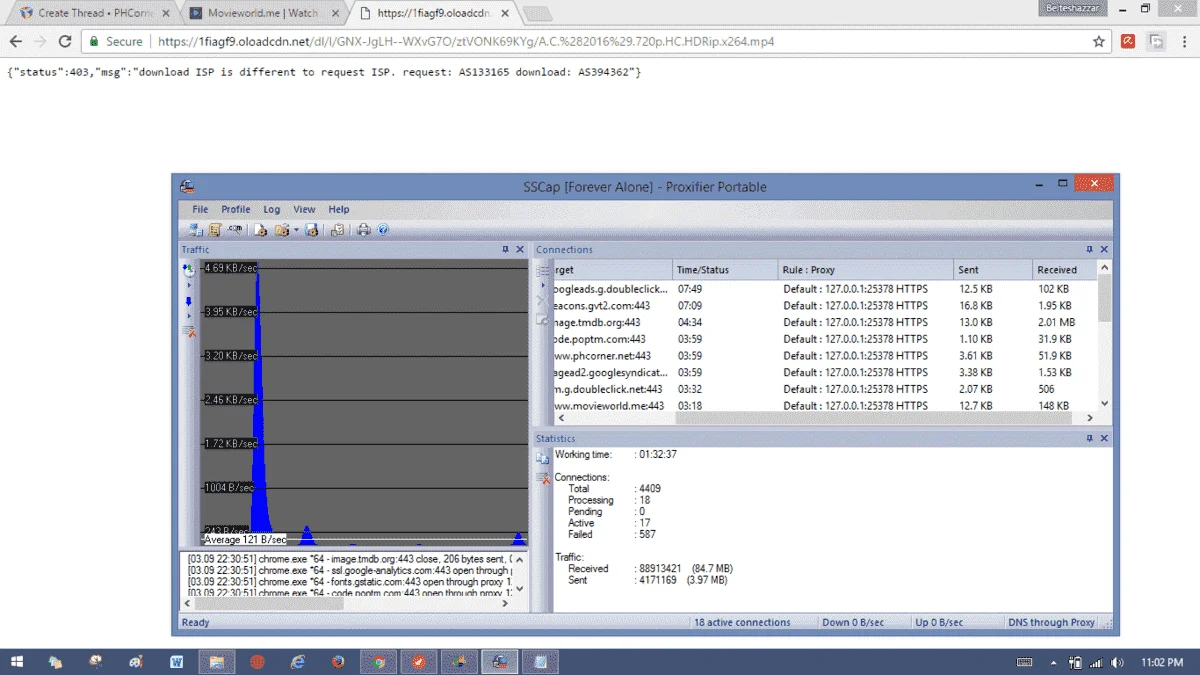
Task: Bookmark this page with the star icon
Action: pos(1099,42)
